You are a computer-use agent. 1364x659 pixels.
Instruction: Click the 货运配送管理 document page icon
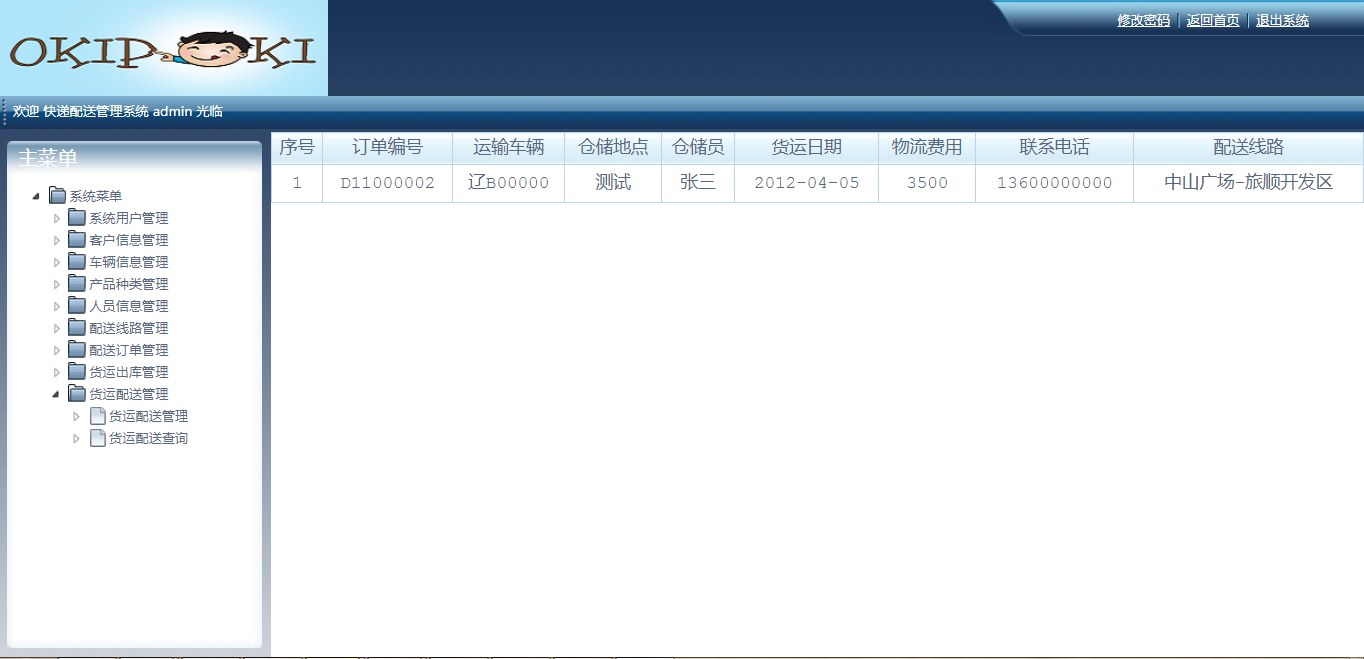tap(97, 416)
